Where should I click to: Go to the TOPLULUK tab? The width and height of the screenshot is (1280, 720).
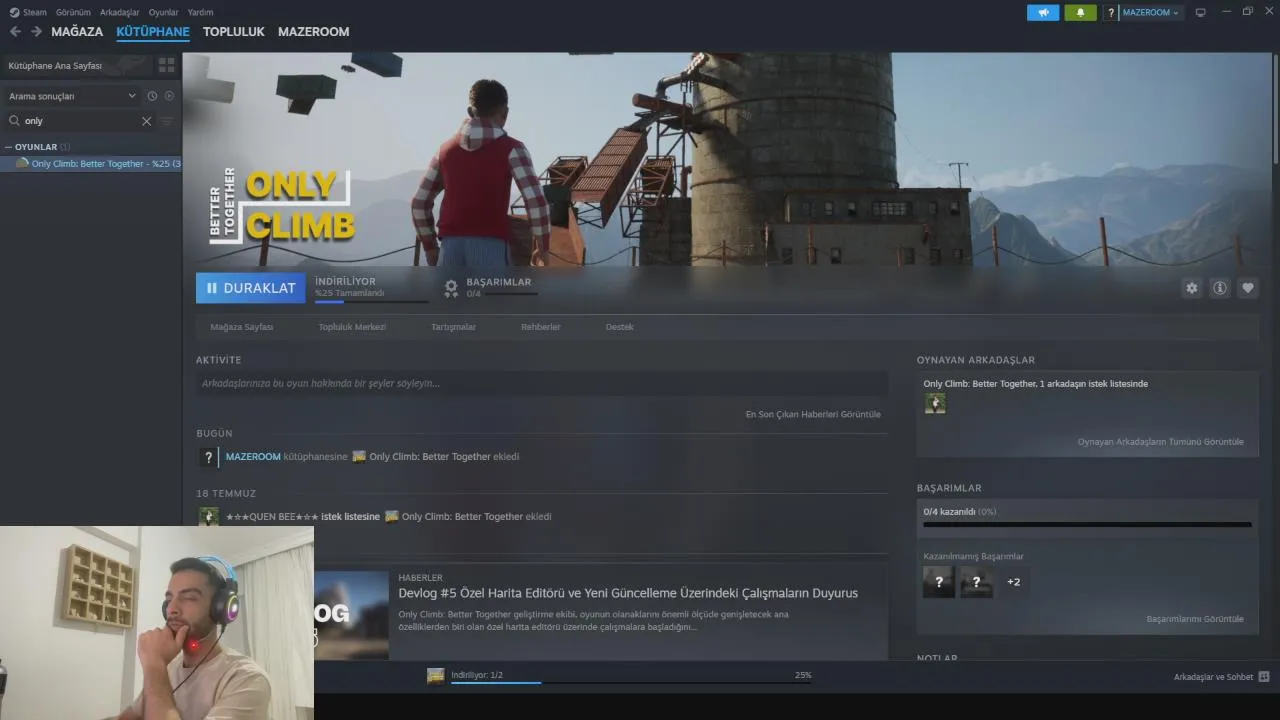tap(233, 32)
